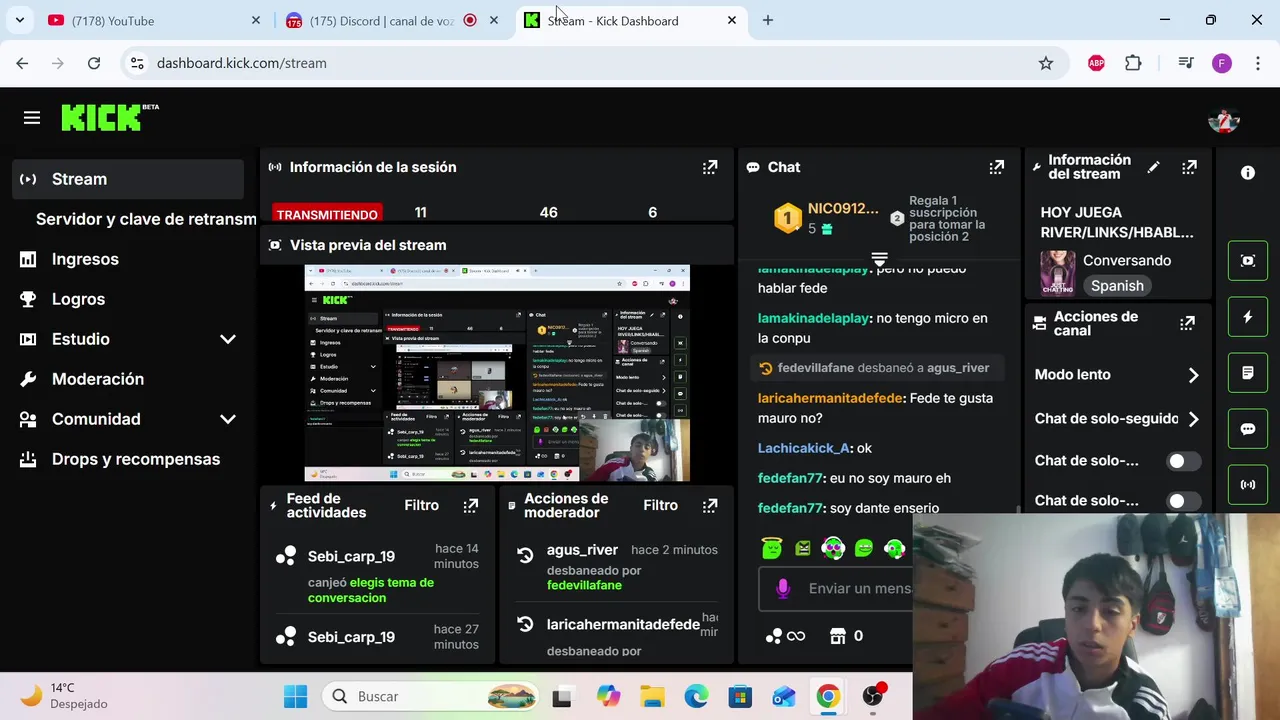Click Filtro in Acciones de moderador

[x=661, y=506]
